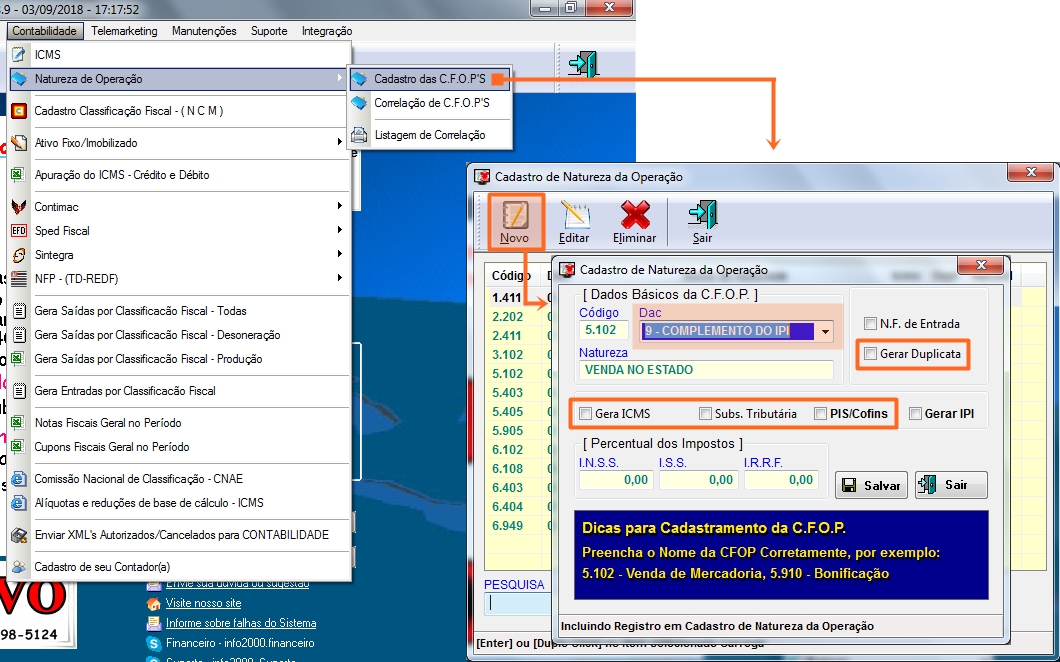The width and height of the screenshot is (1060, 662).
Task: Click the Visite nosso site link
Action: [203, 604]
